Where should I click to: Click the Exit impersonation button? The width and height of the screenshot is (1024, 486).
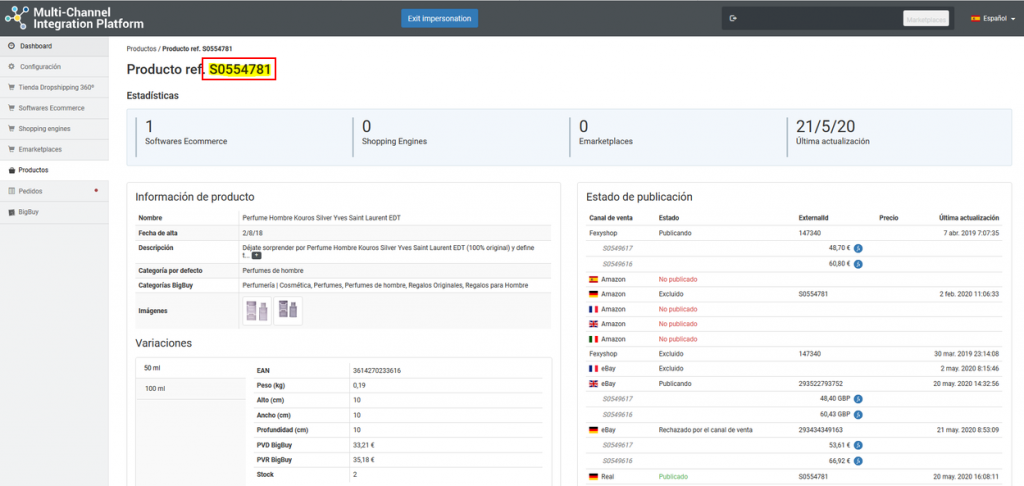pyautogui.click(x=439, y=18)
